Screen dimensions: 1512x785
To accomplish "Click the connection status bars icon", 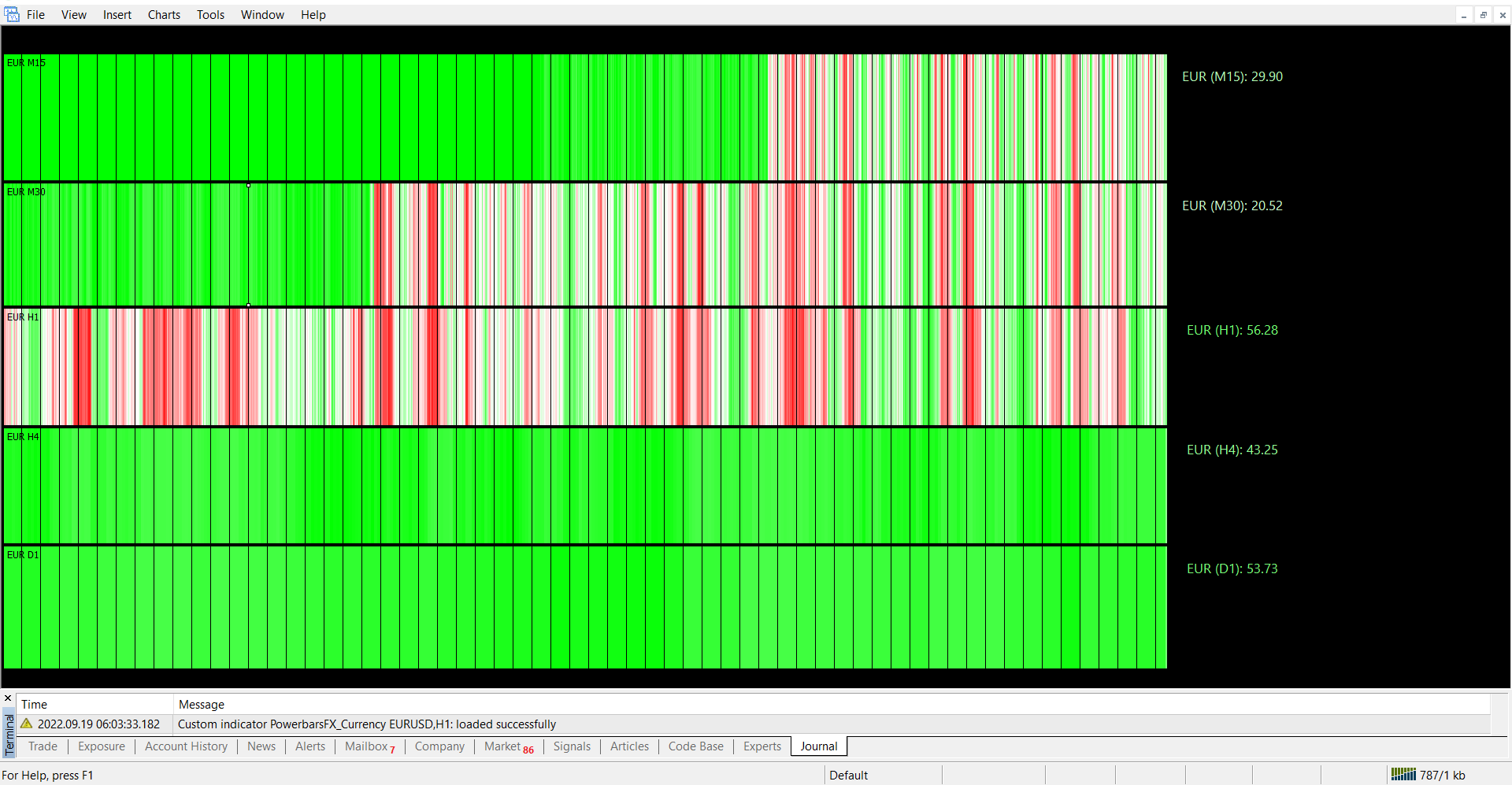I will tap(1403, 775).
